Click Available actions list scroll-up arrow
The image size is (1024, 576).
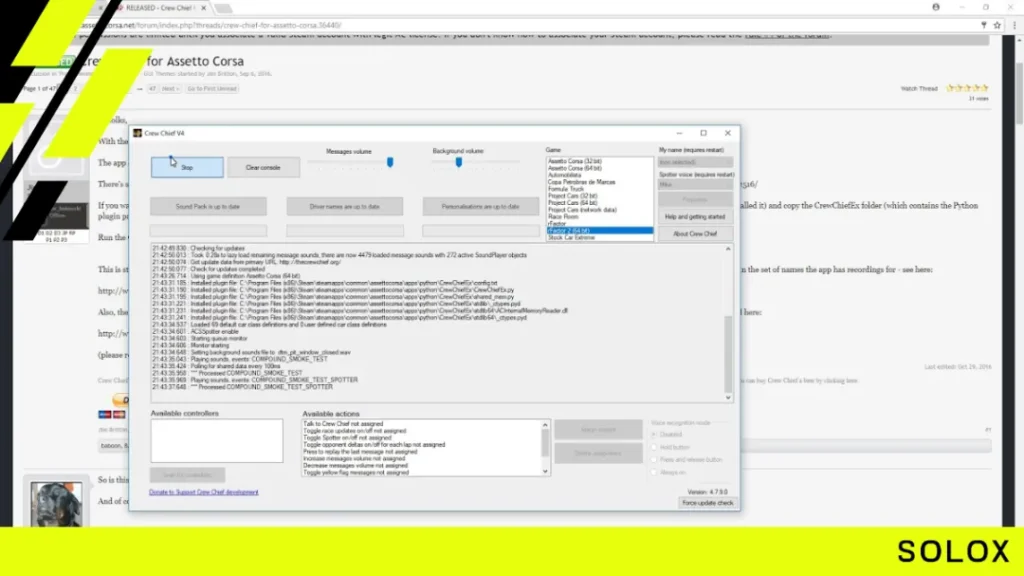545,424
